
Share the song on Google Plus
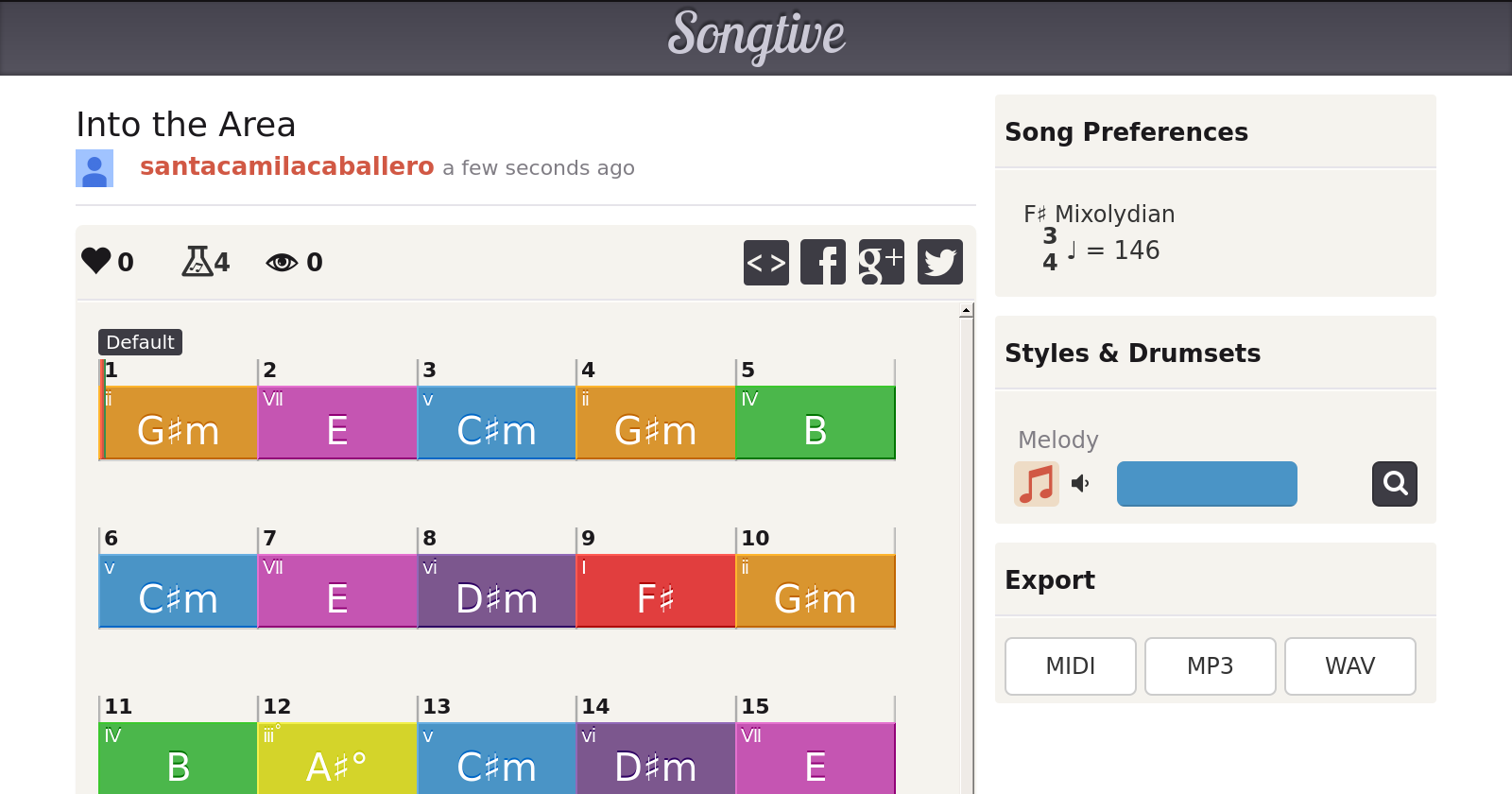tap(881, 262)
